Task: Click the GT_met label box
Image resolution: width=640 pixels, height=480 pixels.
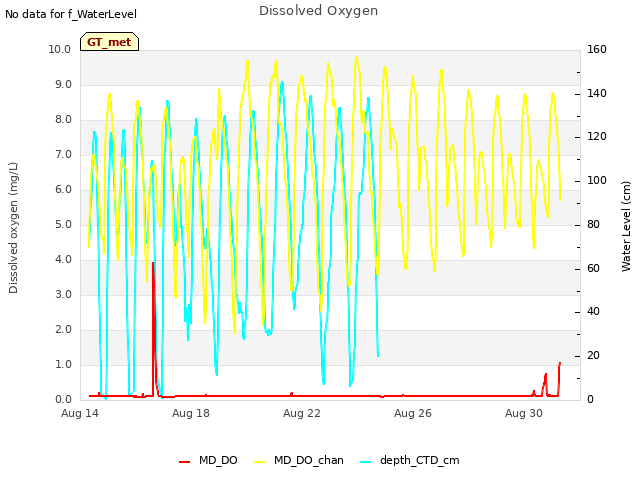Action: click(x=109, y=42)
